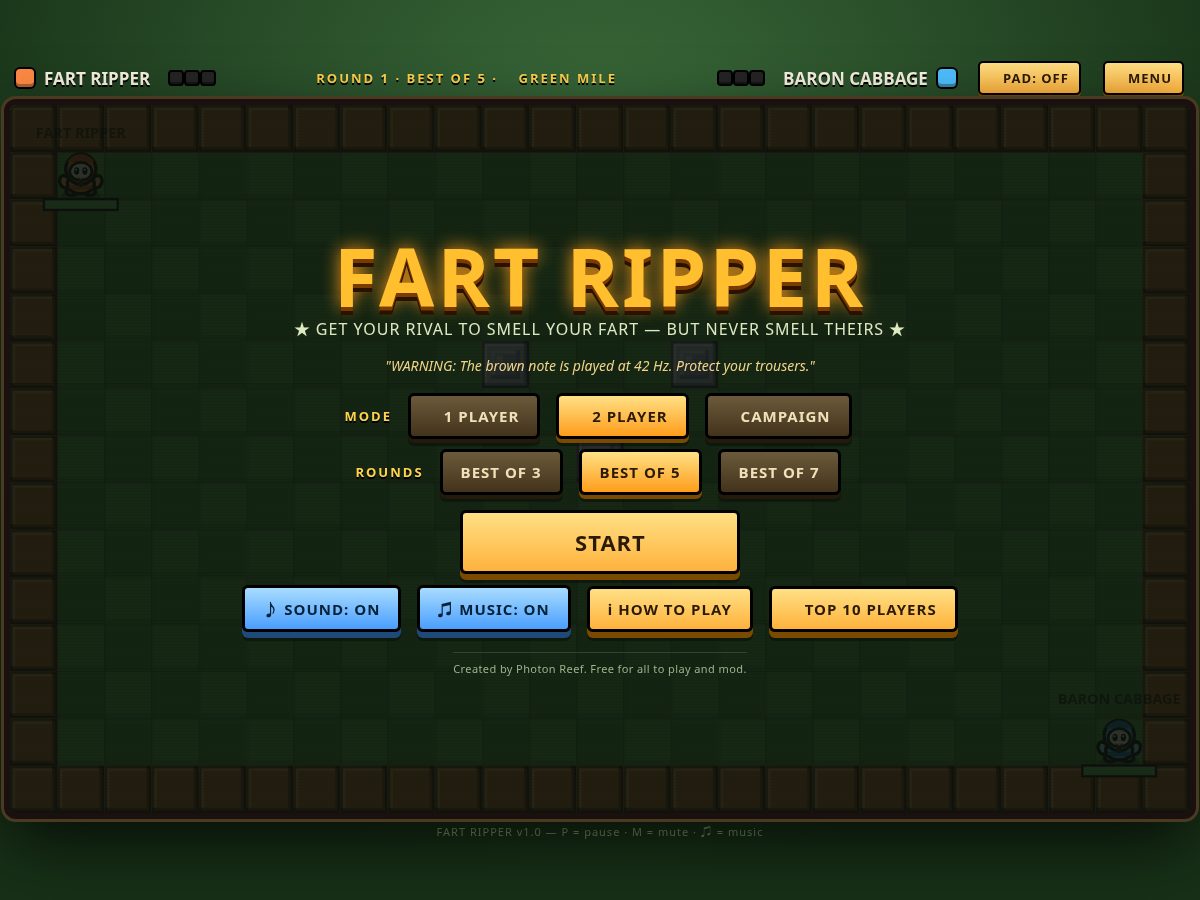Click the blue Baron Cabbage character sprite
Screen dimensions: 1200x900
[x=1119, y=741]
